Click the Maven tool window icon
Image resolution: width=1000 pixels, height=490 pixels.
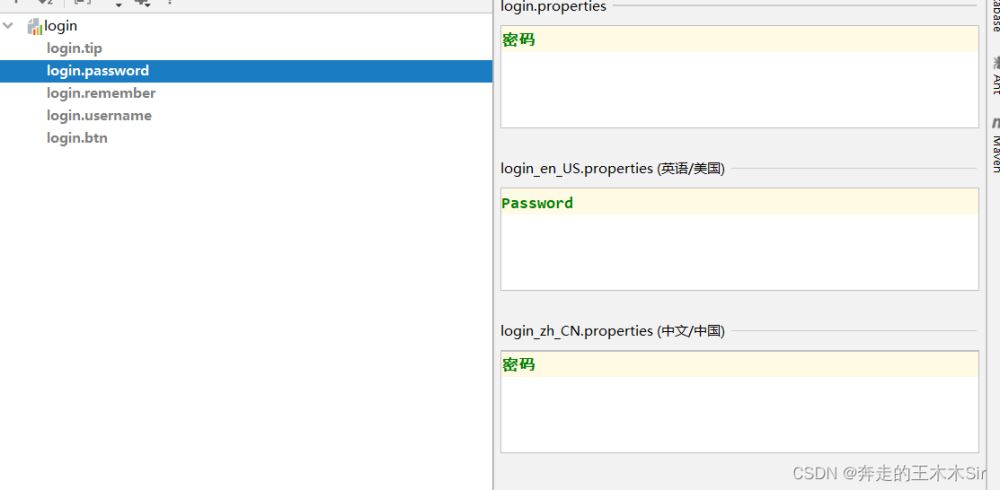(x=995, y=123)
